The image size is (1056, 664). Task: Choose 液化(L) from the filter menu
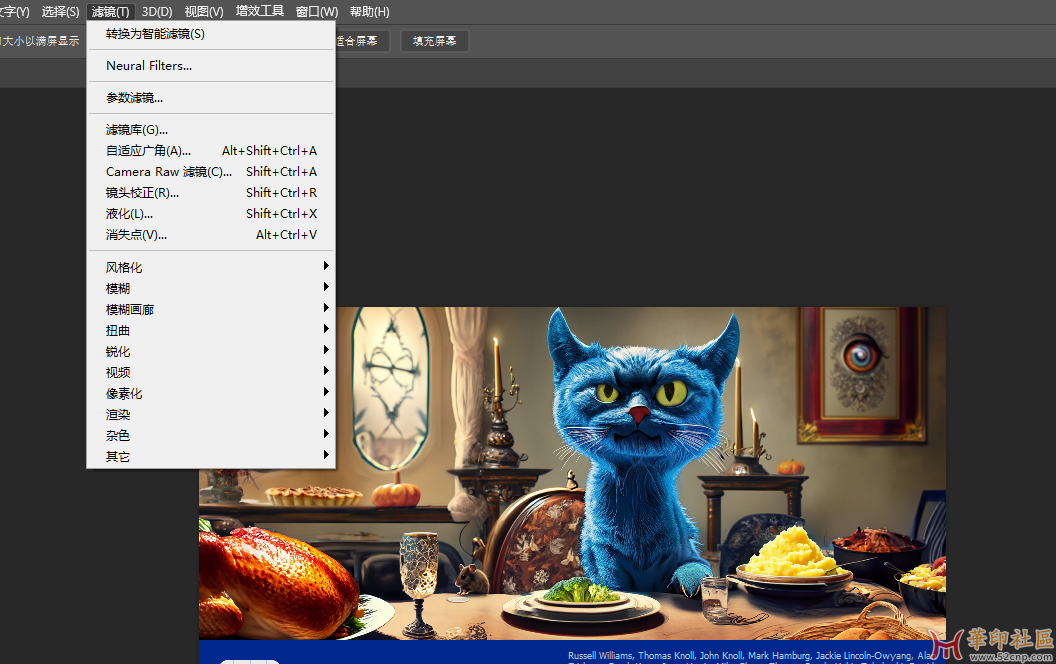click(130, 214)
